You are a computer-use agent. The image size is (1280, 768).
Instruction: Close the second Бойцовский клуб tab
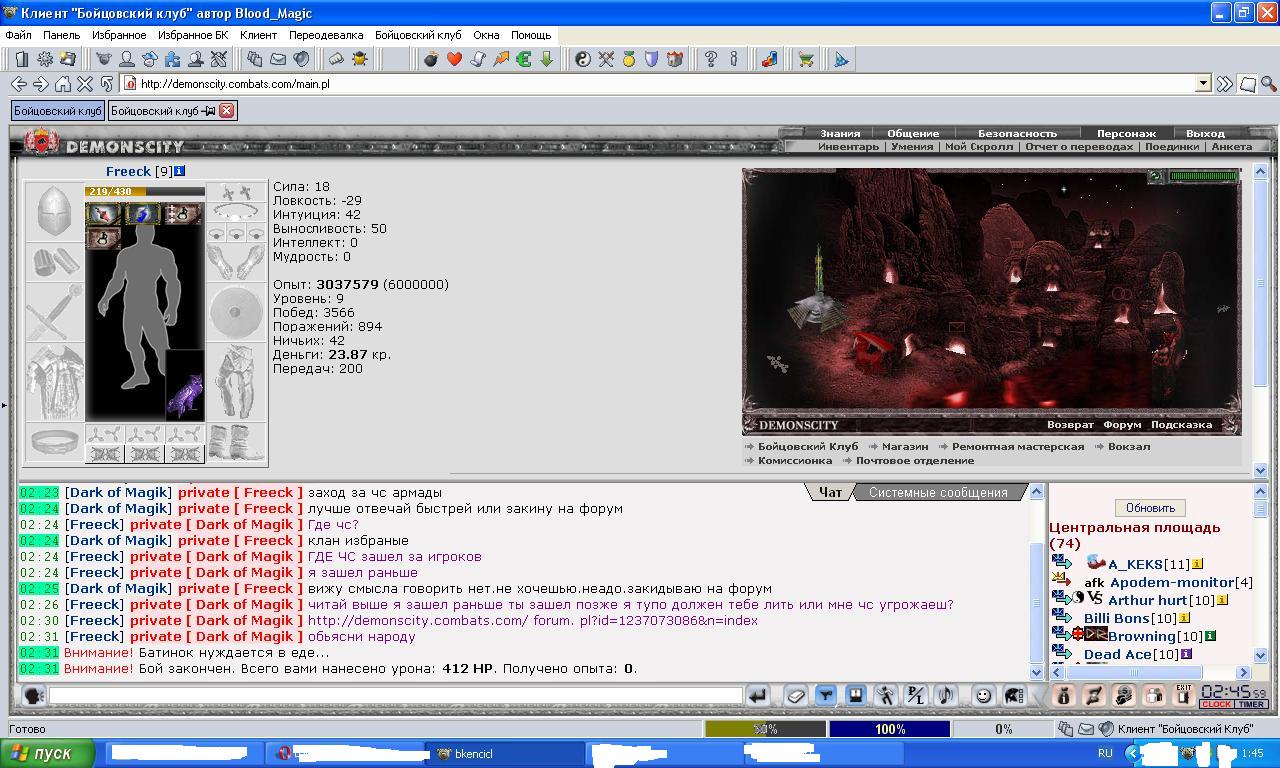pyautogui.click(x=226, y=110)
